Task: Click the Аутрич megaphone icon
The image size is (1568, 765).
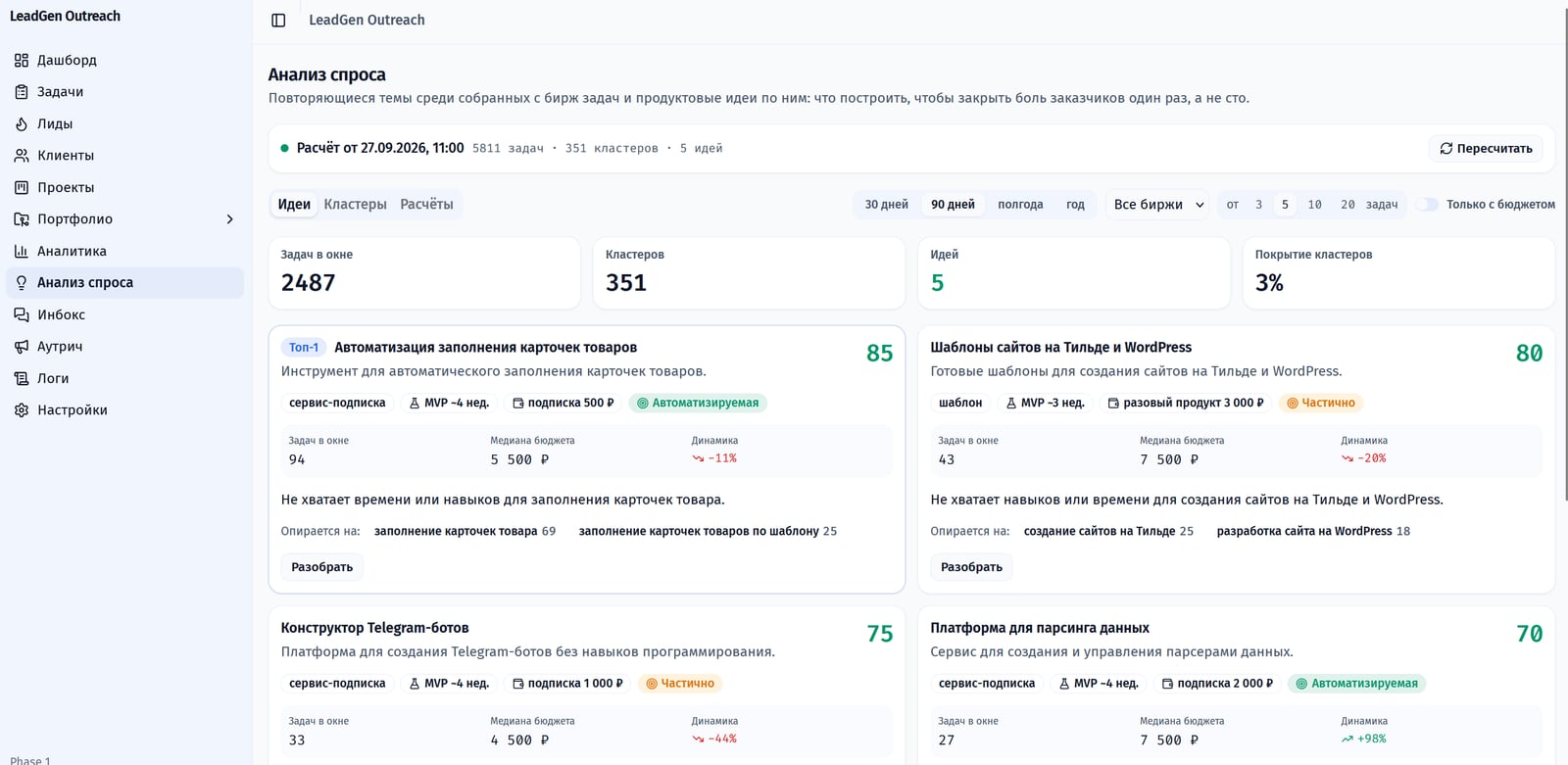Action: tap(22, 347)
